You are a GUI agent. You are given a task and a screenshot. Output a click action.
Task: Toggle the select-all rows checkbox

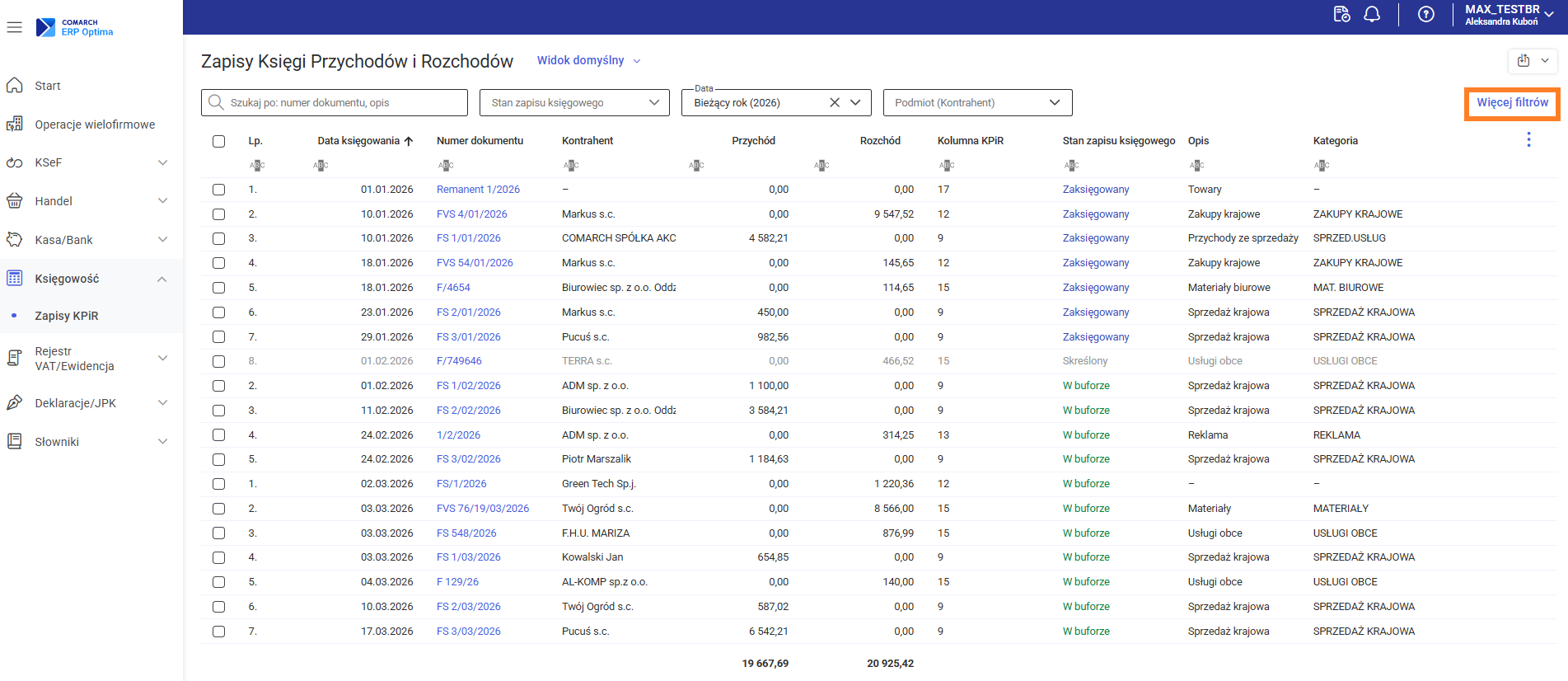(x=218, y=141)
